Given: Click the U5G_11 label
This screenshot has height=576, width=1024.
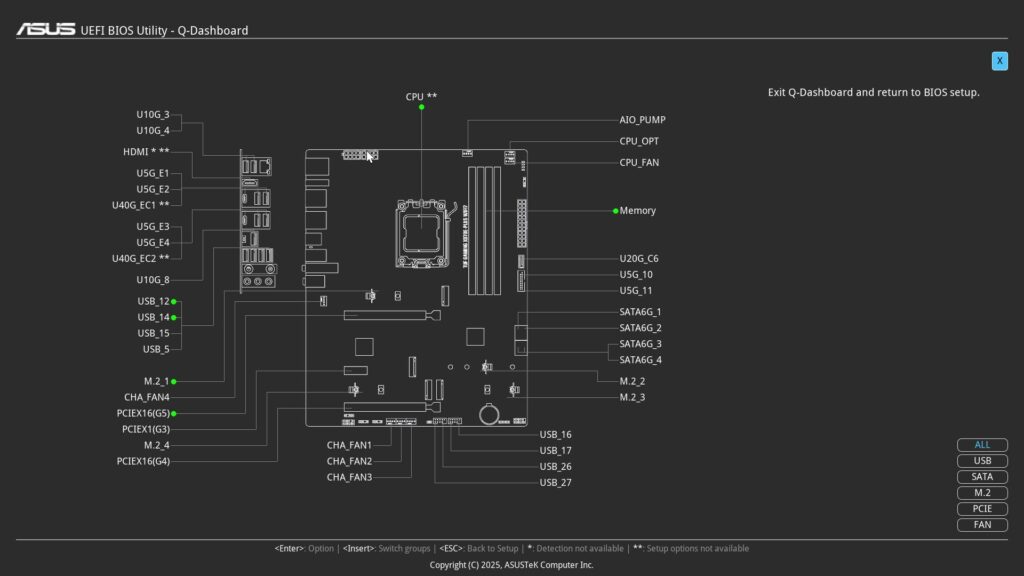Looking at the screenshot, I should [635, 291].
